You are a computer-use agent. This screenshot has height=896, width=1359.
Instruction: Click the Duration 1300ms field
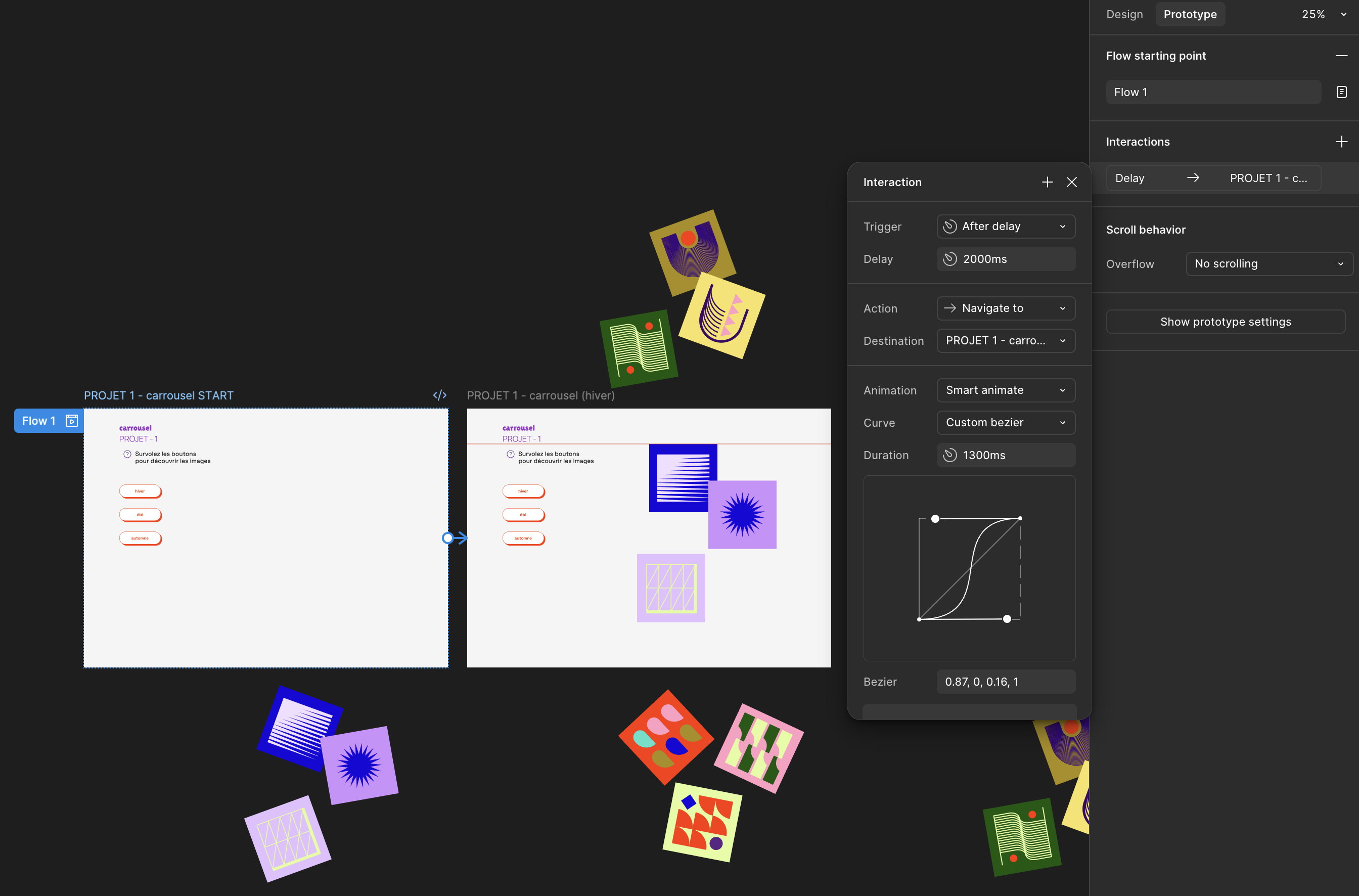click(1006, 456)
